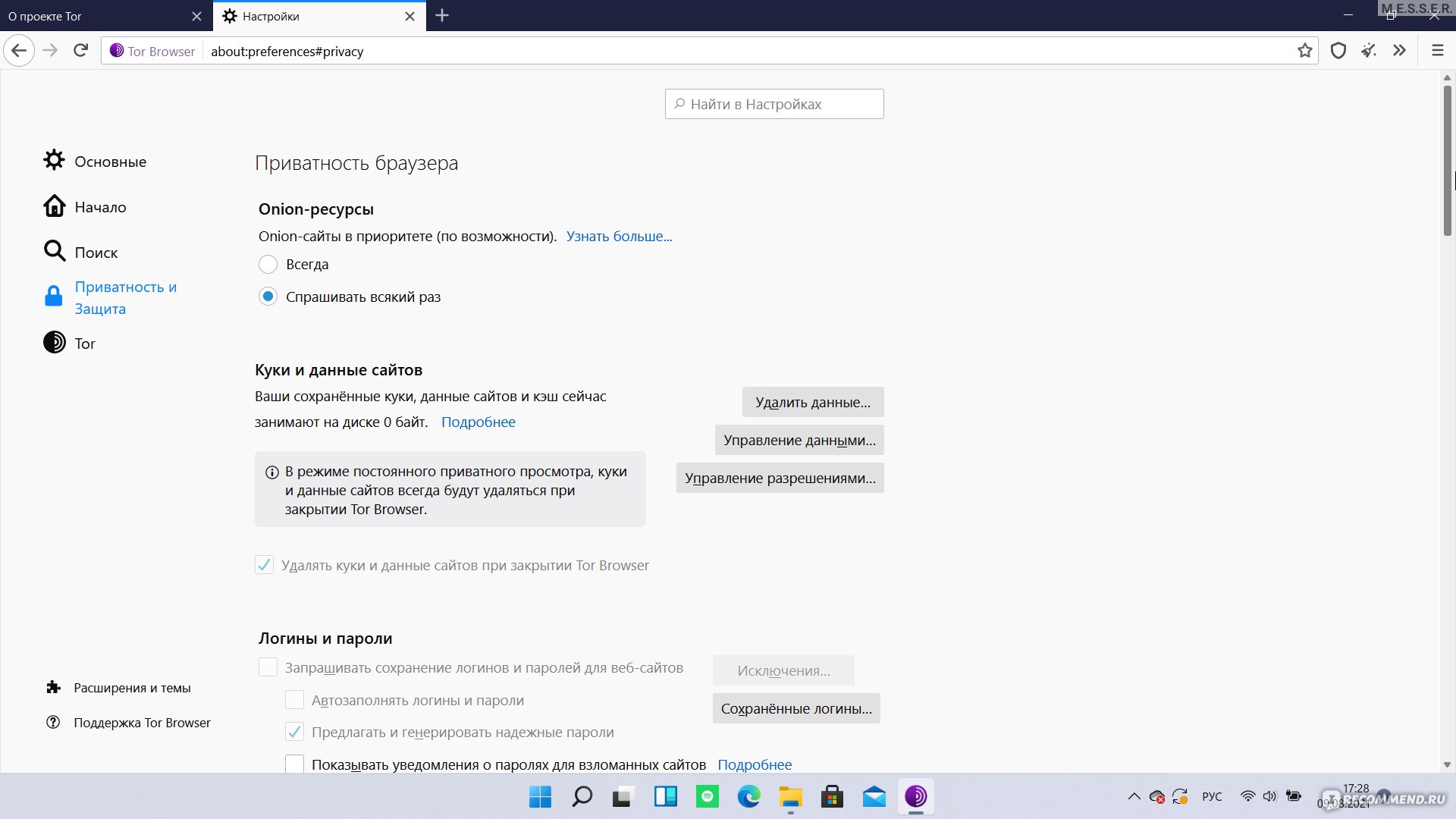Click the Tor Browser icon in sidebar
1456x819 pixels.
click(x=54, y=343)
